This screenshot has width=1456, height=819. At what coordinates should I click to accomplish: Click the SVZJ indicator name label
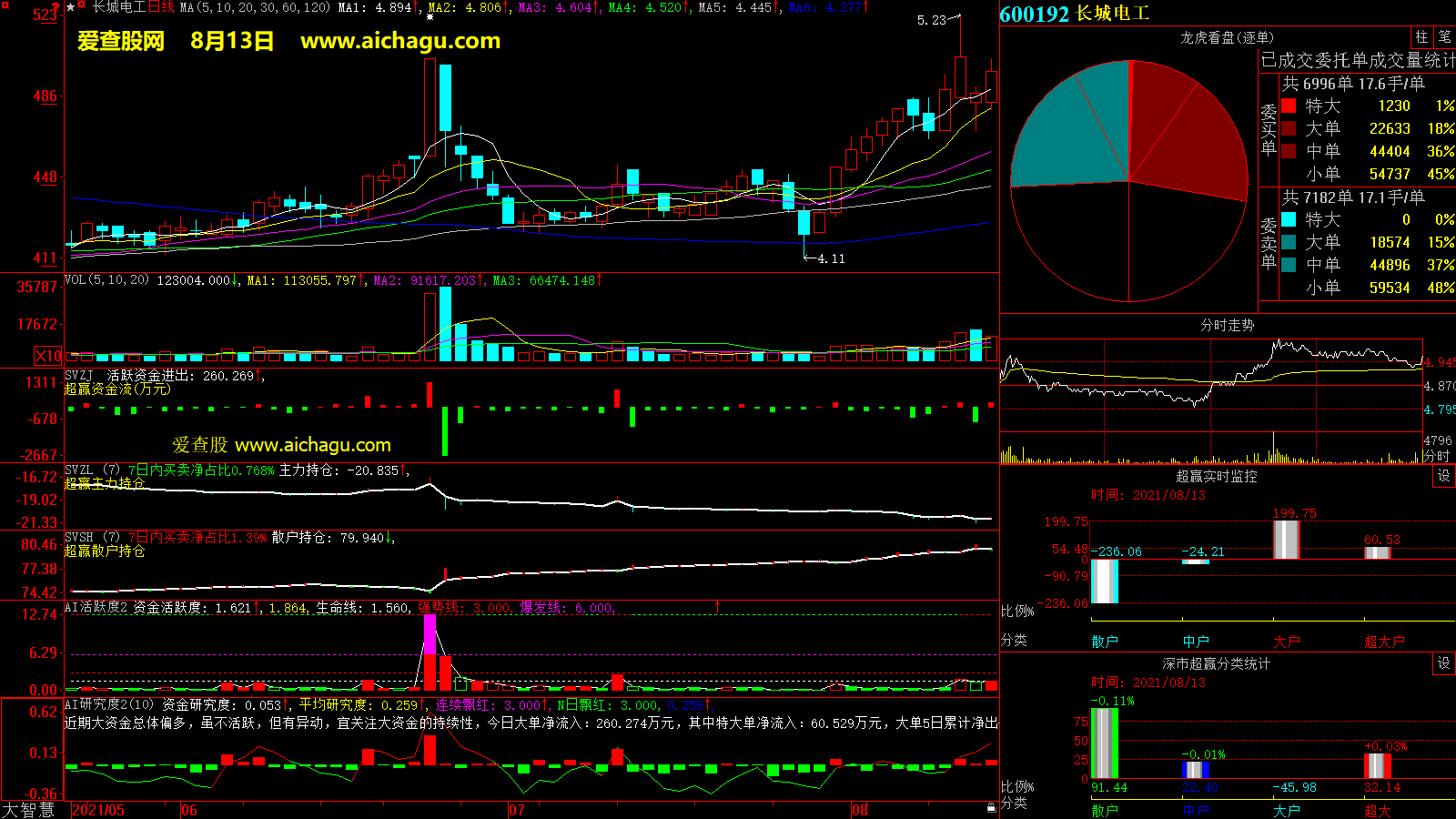click(x=79, y=376)
